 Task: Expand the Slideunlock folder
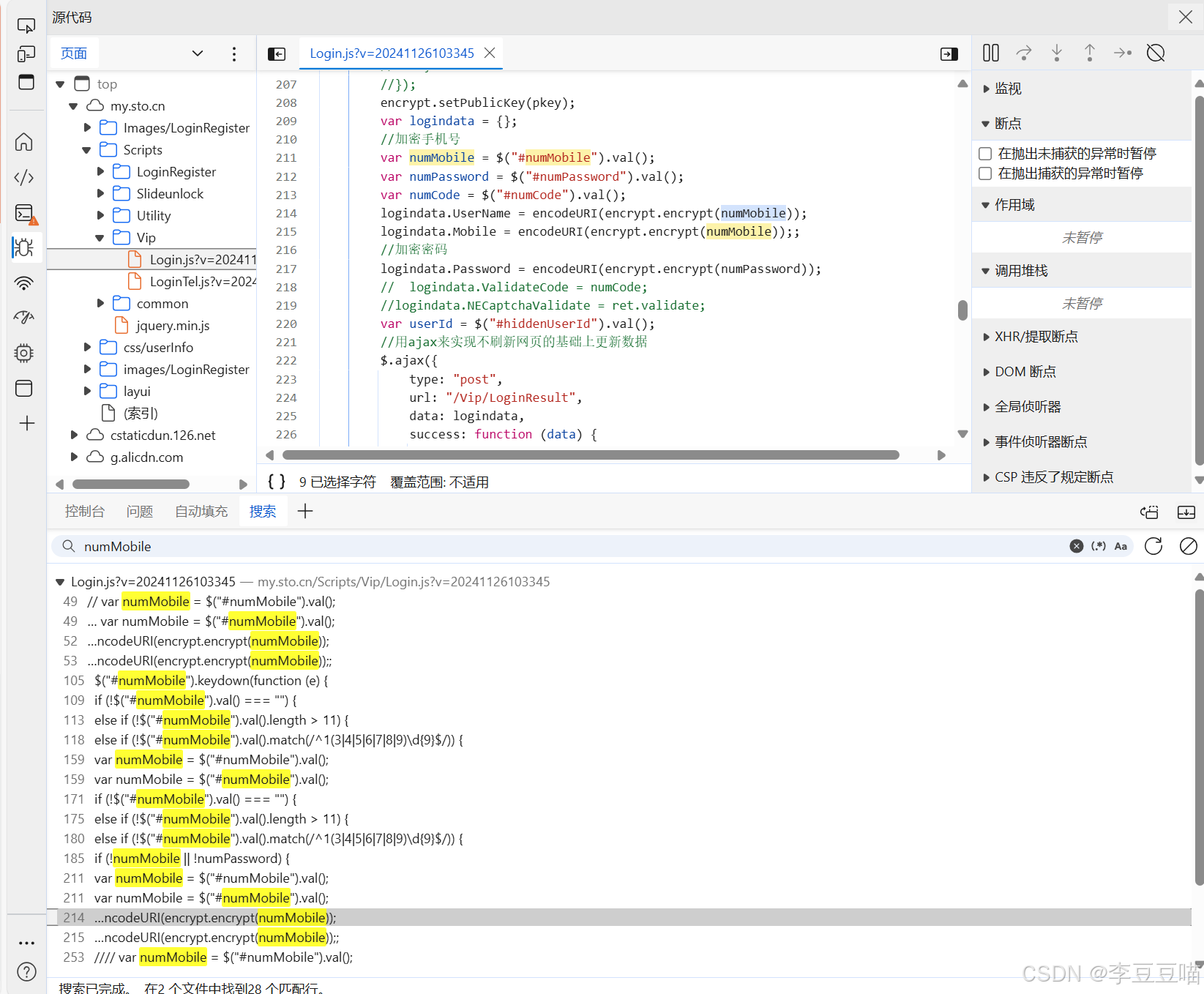(100, 194)
